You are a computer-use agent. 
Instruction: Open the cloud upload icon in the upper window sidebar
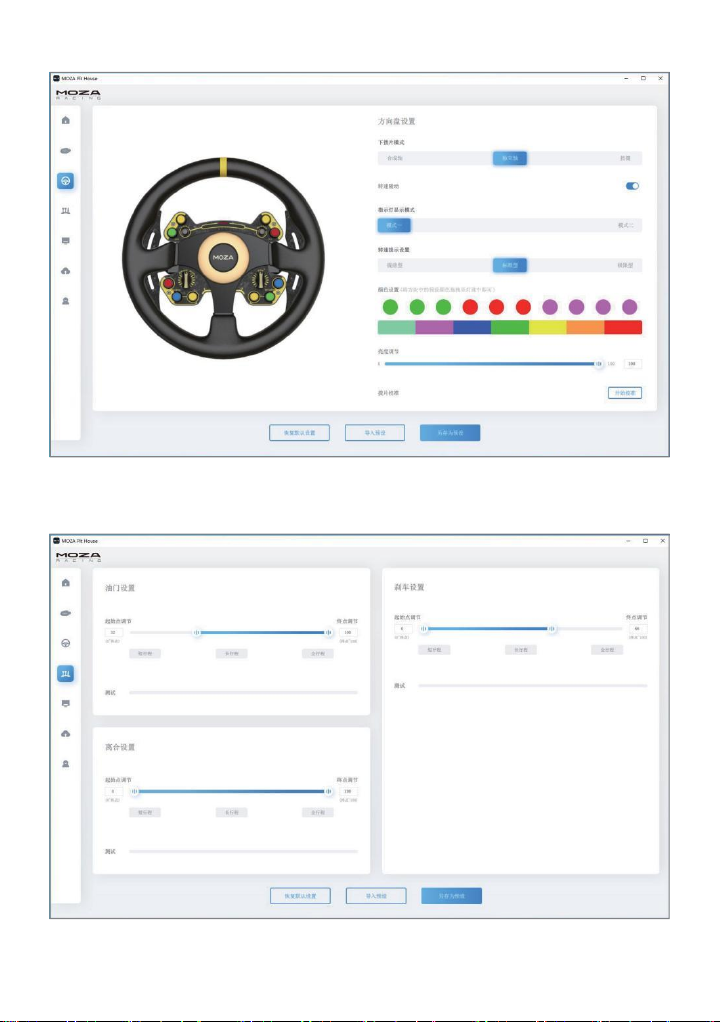[x=66, y=270]
